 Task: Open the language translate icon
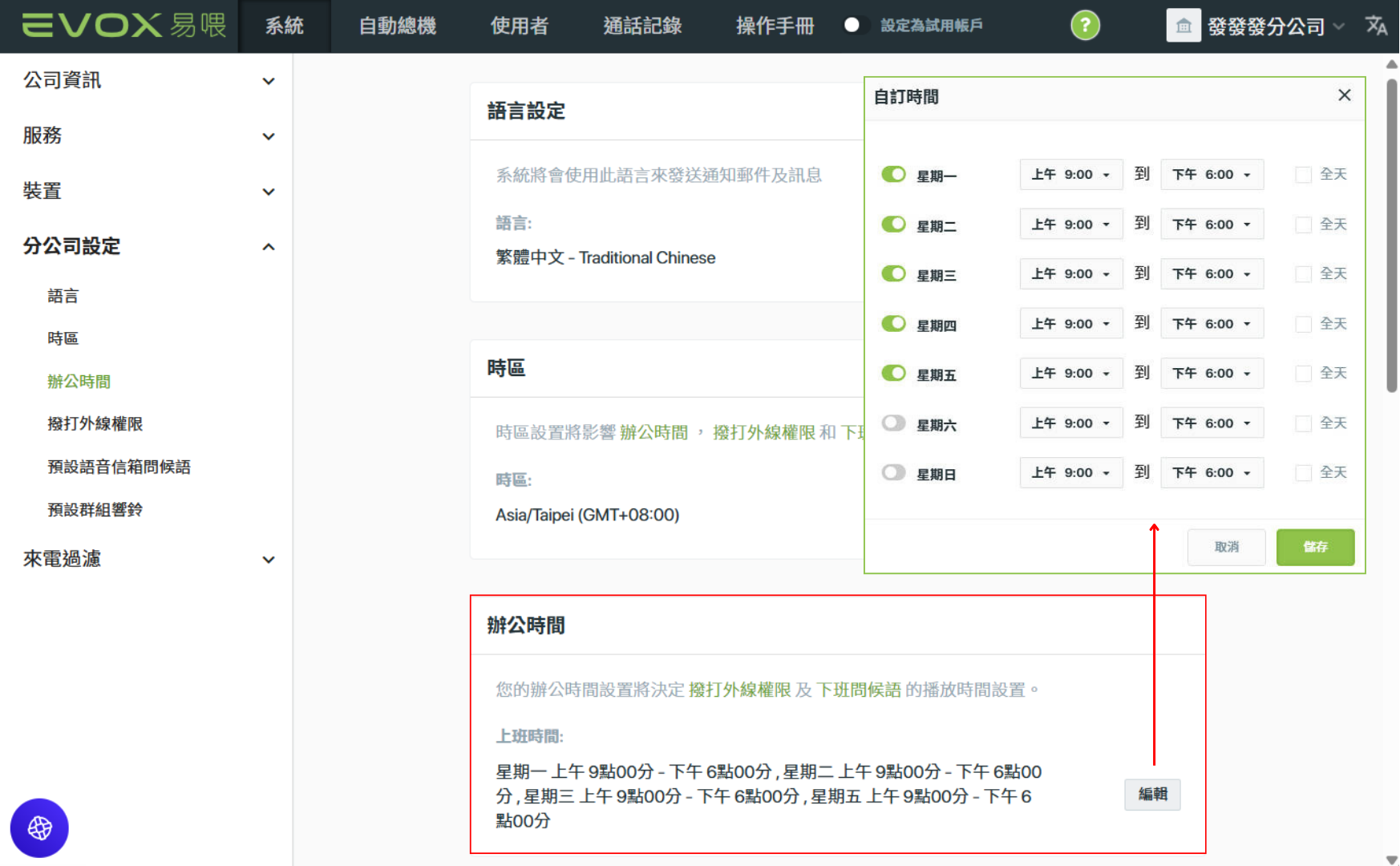click(1376, 26)
